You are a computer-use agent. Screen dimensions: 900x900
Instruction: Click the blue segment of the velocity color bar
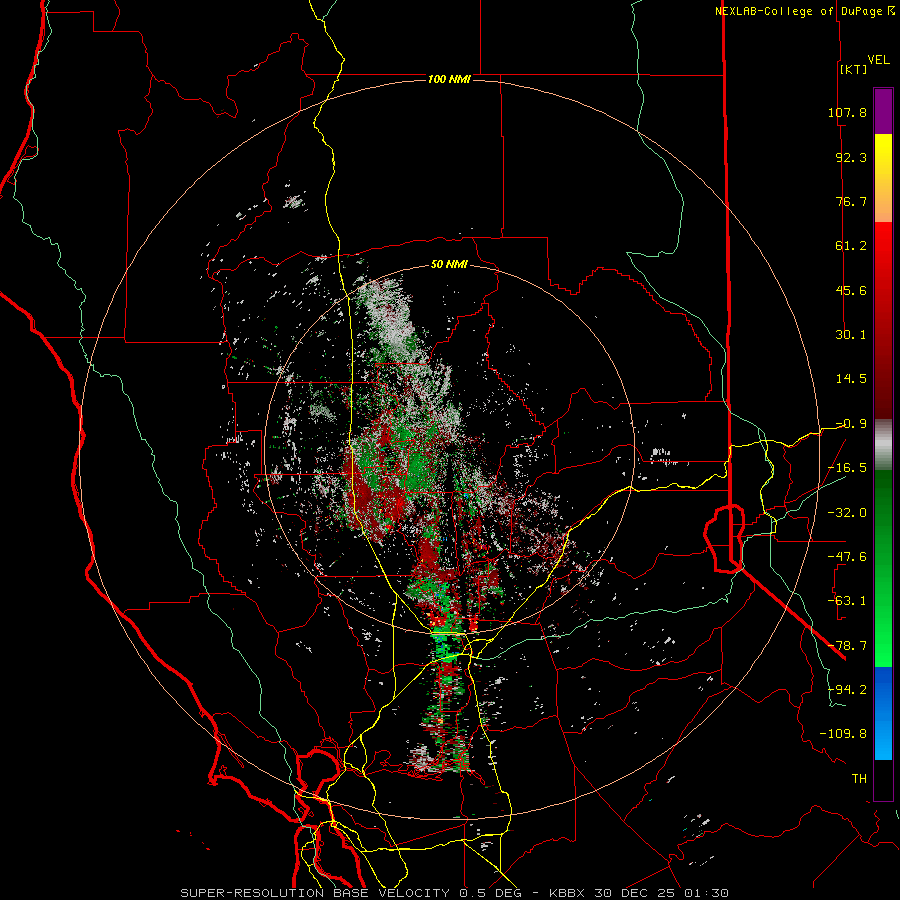point(883,713)
